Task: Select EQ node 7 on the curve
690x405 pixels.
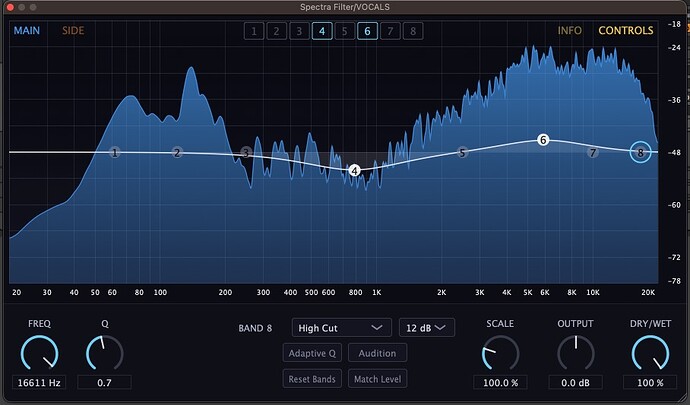Action: 593,153
